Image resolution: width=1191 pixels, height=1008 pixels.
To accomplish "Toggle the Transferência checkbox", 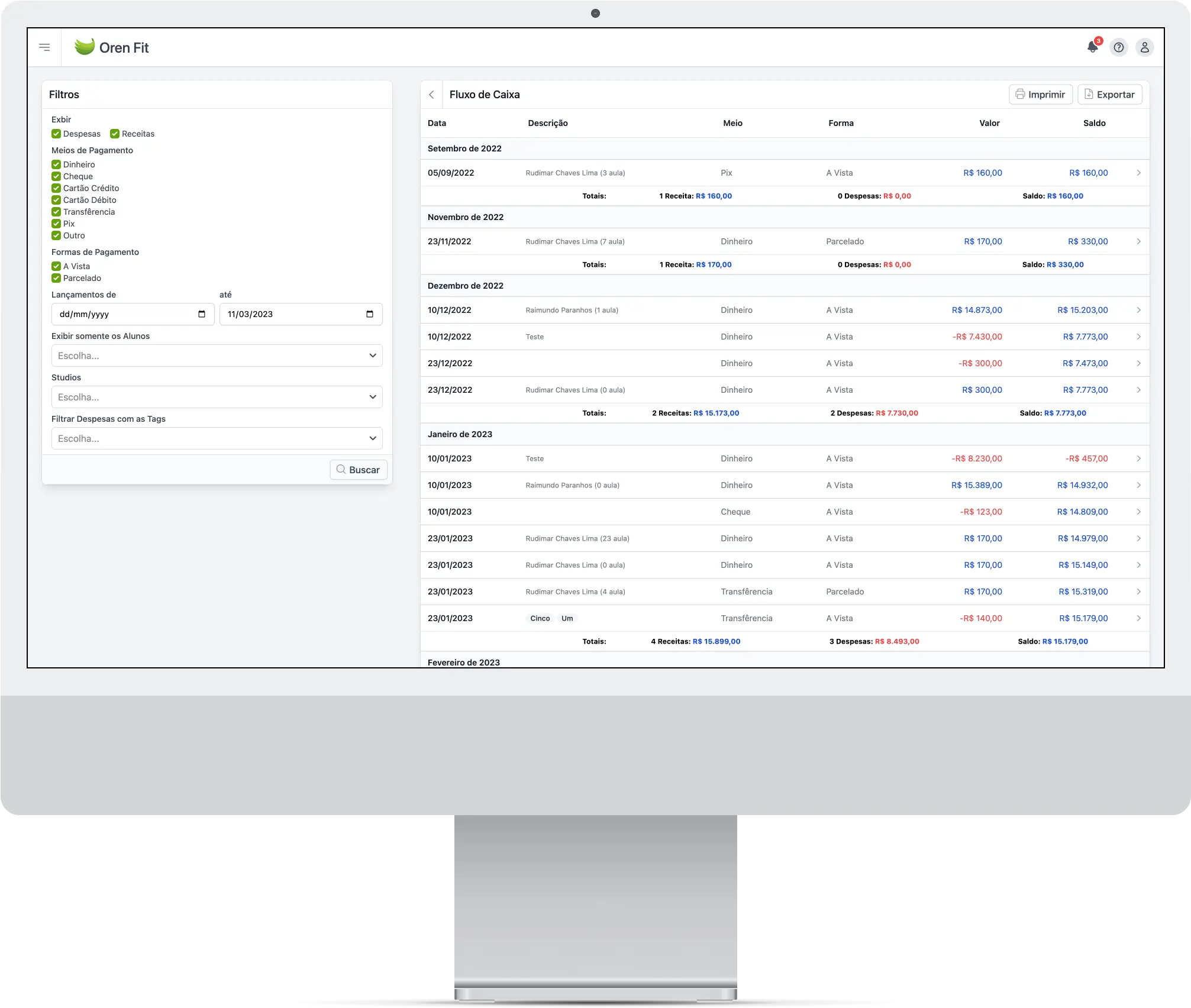I will (56, 212).
